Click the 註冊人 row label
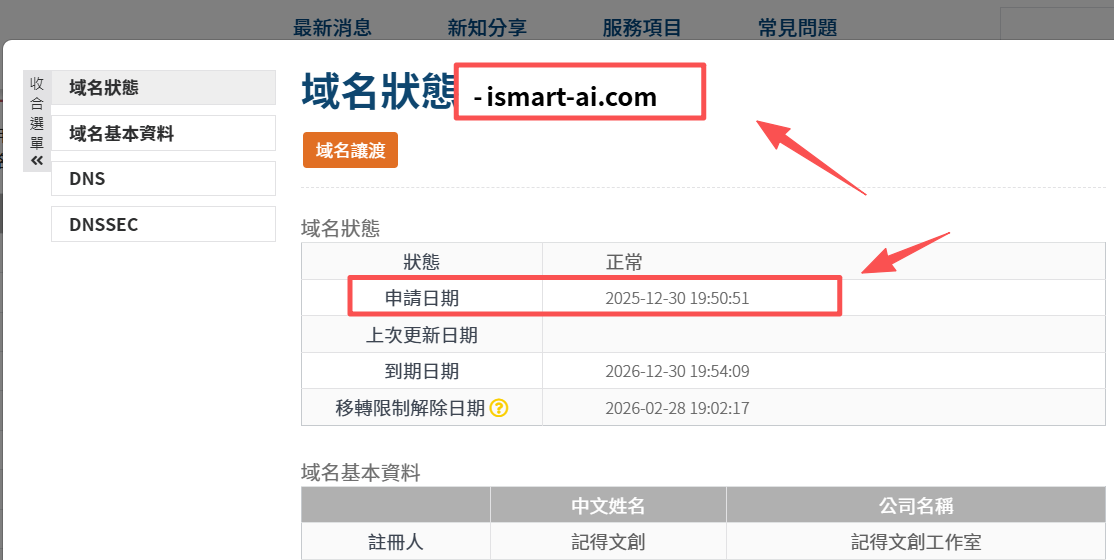The height and width of the screenshot is (560, 1114). click(x=396, y=542)
